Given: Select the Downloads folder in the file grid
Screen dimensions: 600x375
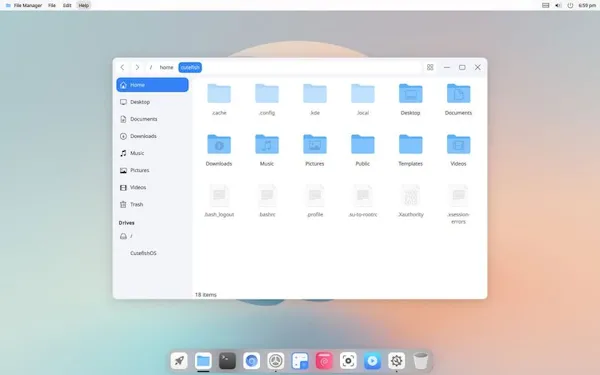Looking at the screenshot, I should click(x=219, y=144).
